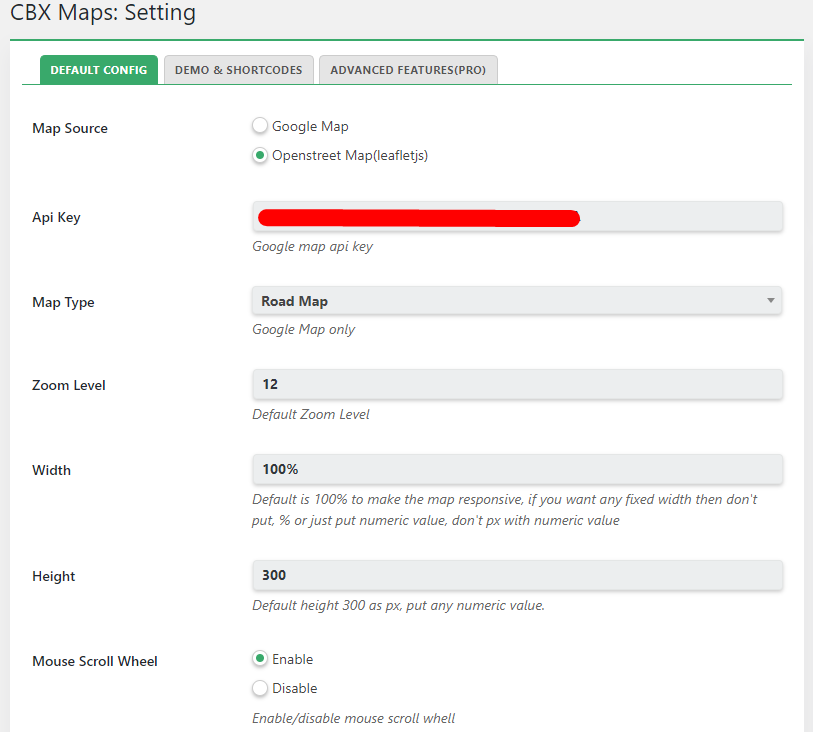
Task: Open the Demo & Shortcodes tab
Action: (x=239, y=70)
